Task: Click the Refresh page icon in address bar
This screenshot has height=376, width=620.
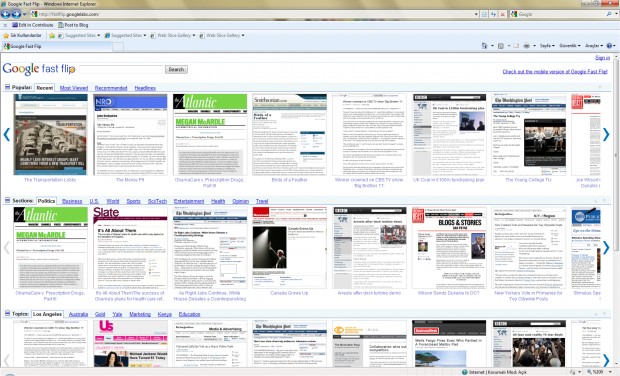Action: (494, 14)
